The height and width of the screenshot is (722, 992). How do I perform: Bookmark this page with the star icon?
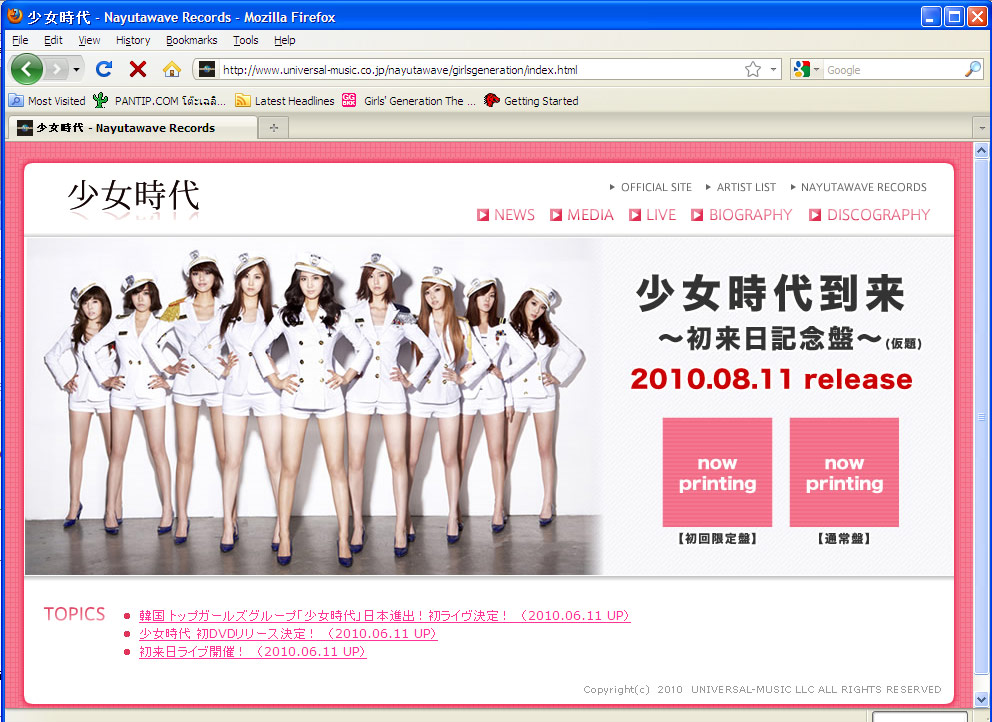(x=753, y=70)
